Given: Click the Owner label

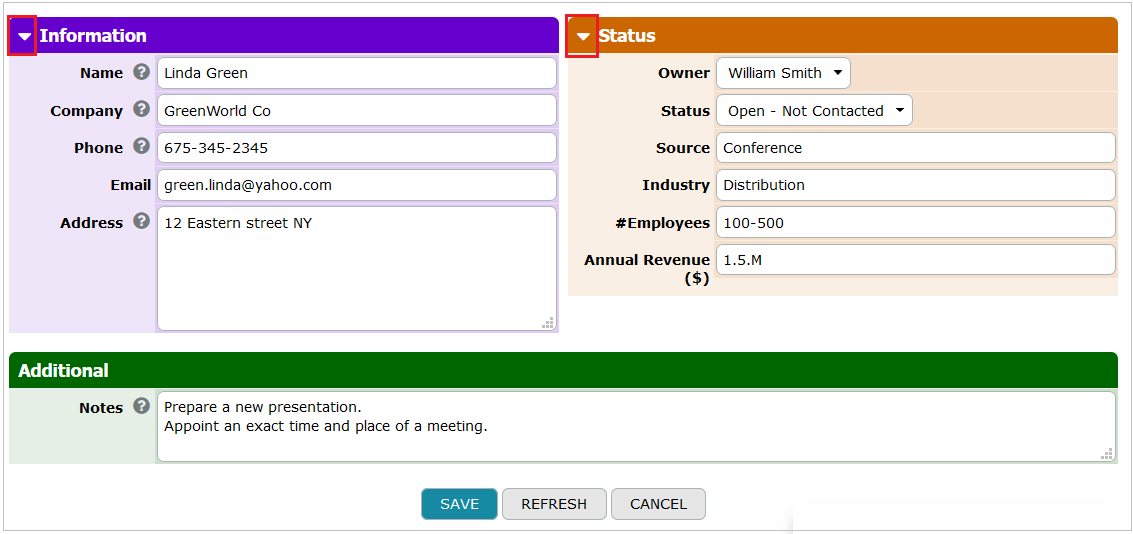Looking at the screenshot, I should click(x=684, y=73).
